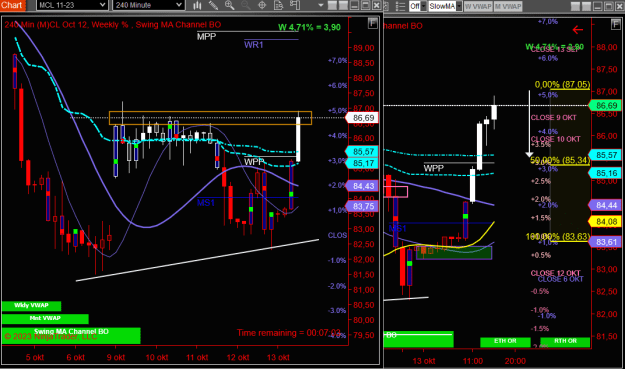Open the data box icon
Image resolution: width=625 pixels, height=369 pixels.
click(278, 5)
